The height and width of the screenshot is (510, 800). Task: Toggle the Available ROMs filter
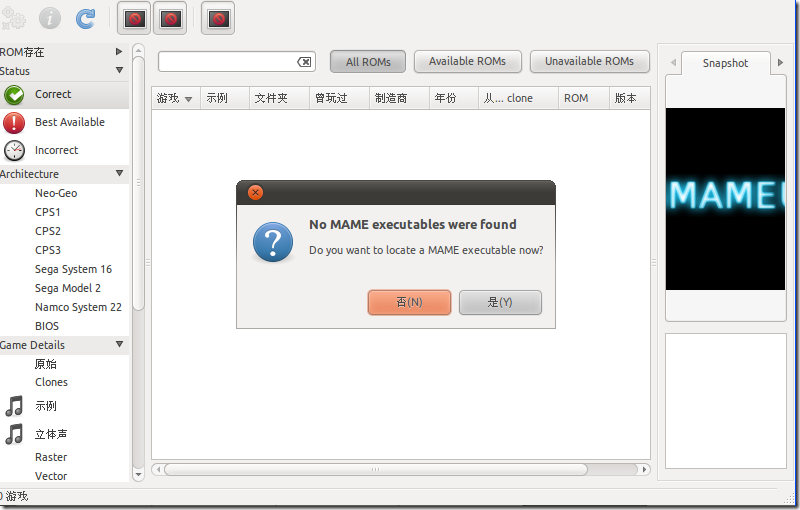tap(467, 62)
